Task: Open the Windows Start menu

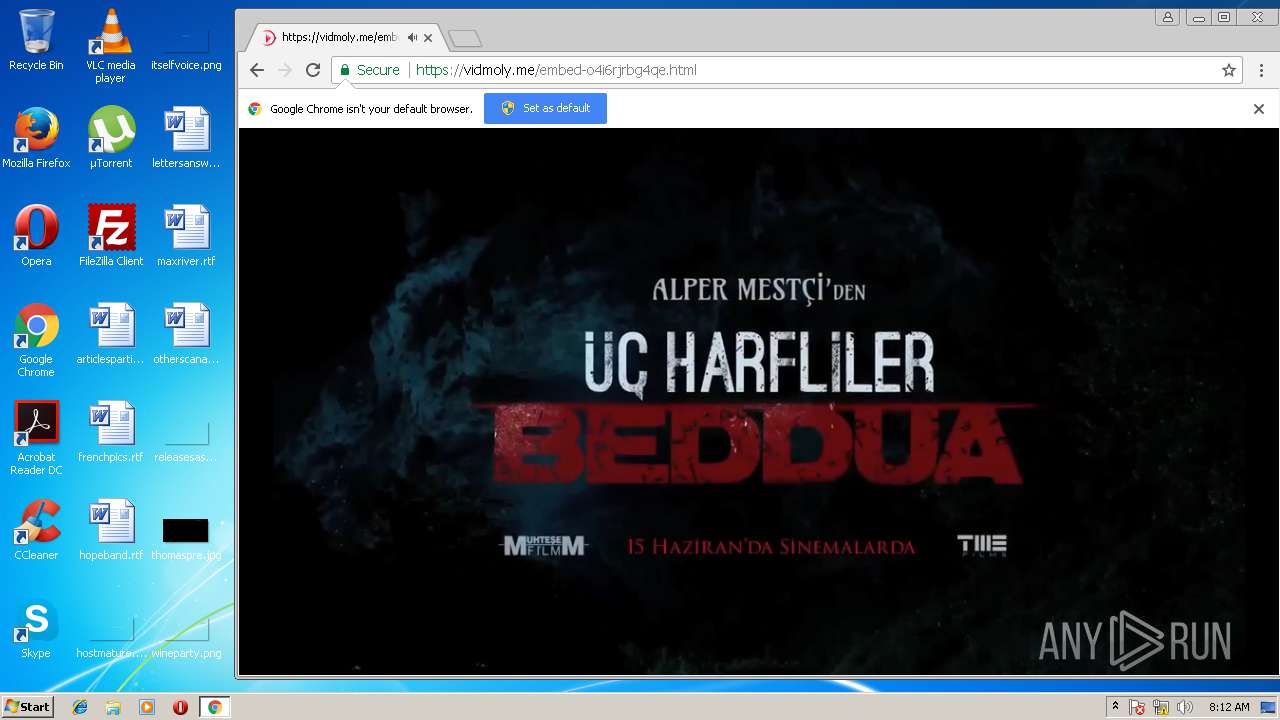Action: click(x=27, y=707)
